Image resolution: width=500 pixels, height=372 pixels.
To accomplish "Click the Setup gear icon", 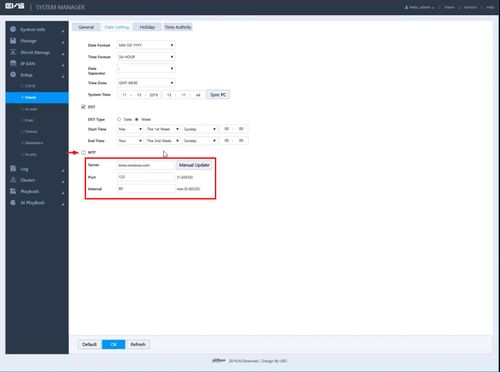I will tap(13, 75).
